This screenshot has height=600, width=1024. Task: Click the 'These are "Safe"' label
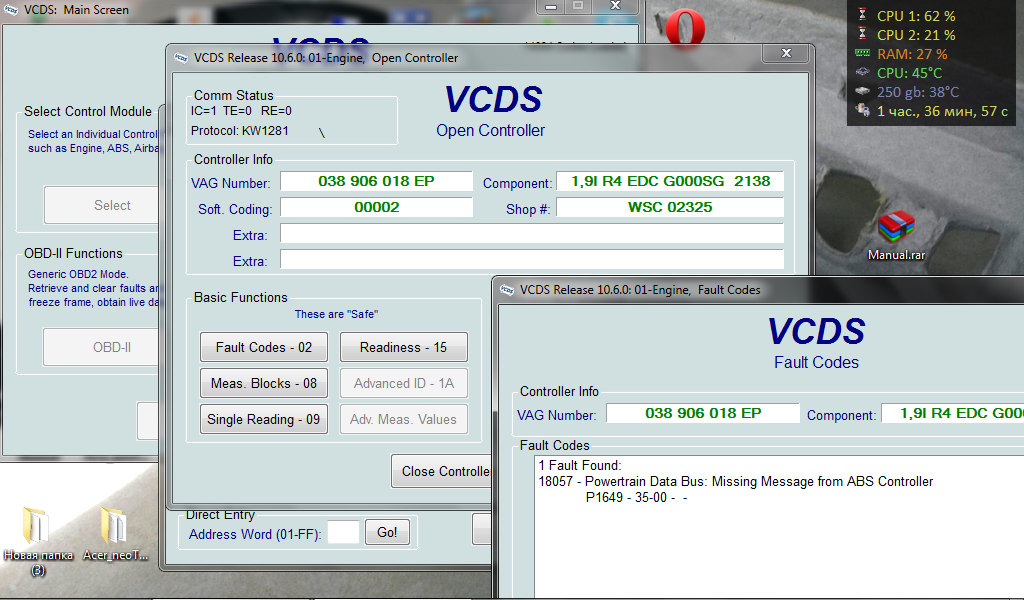pyautogui.click(x=336, y=314)
